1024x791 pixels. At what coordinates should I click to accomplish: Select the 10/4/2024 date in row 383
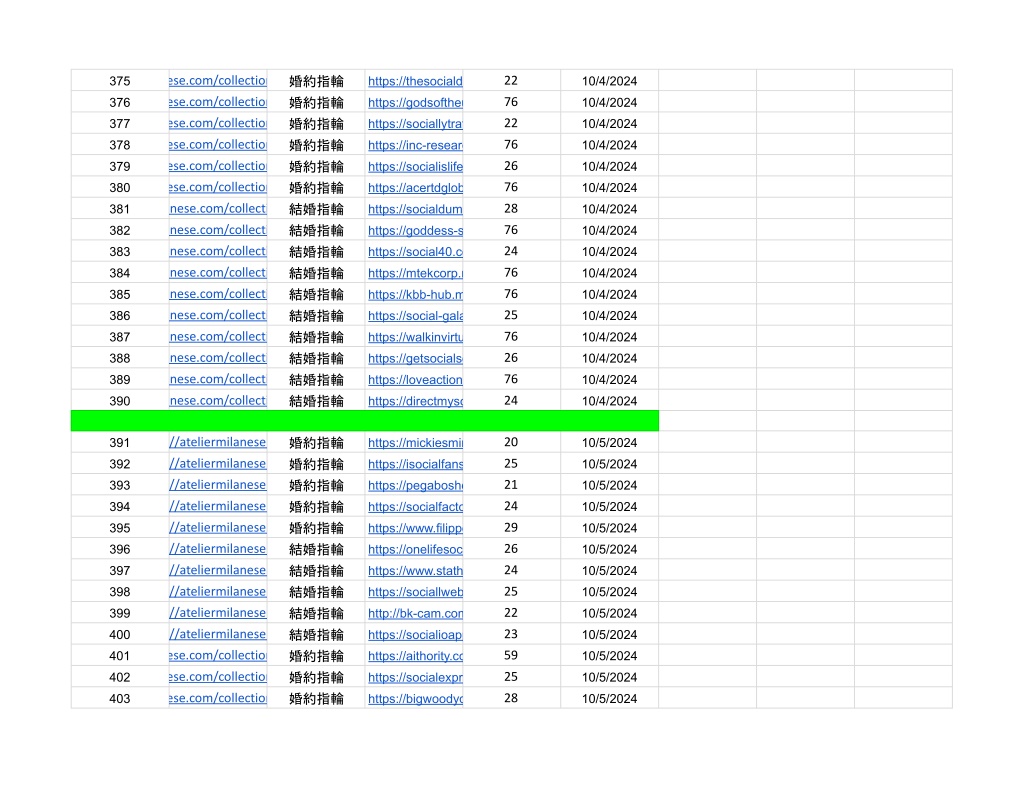coord(609,251)
